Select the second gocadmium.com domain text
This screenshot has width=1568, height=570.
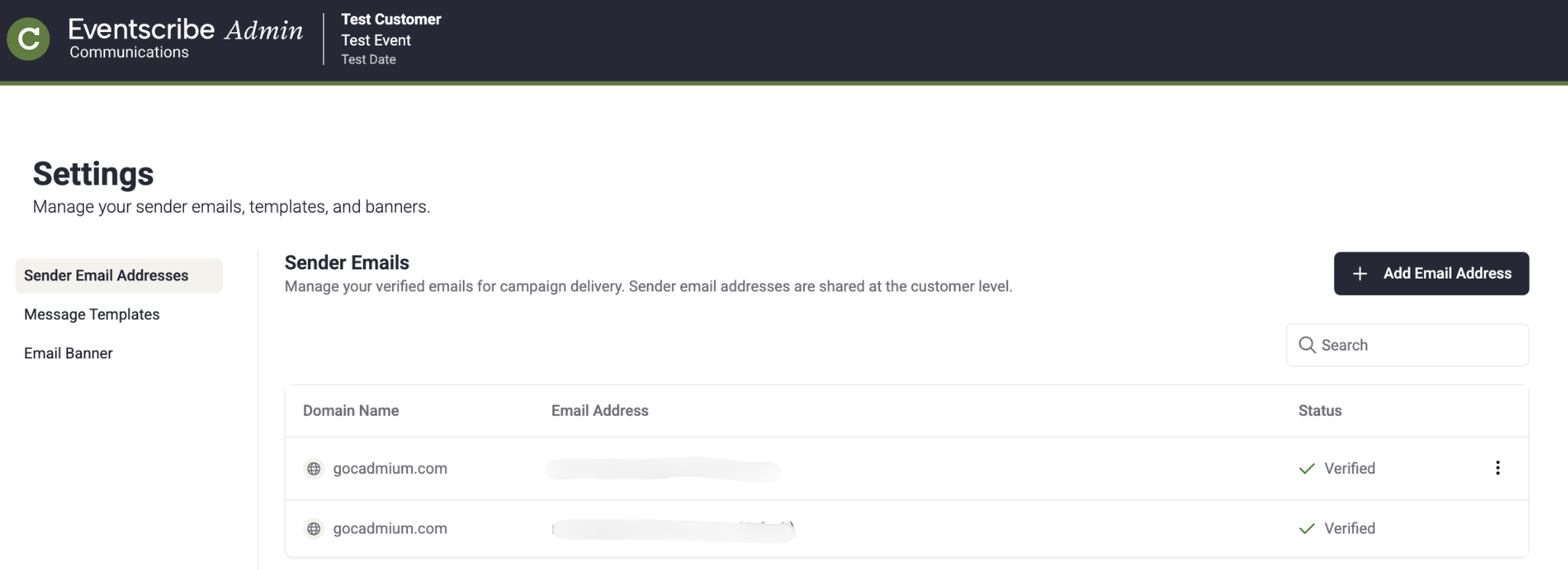click(x=390, y=528)
